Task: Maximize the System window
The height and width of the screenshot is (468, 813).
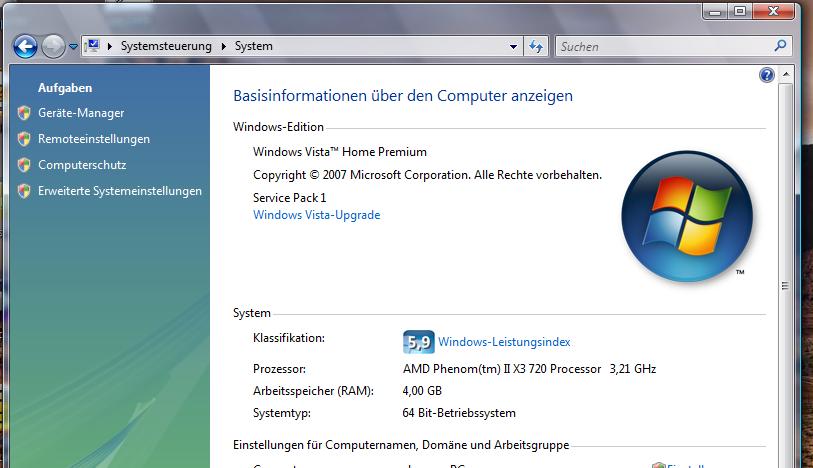Action: (x=740, y=11)
